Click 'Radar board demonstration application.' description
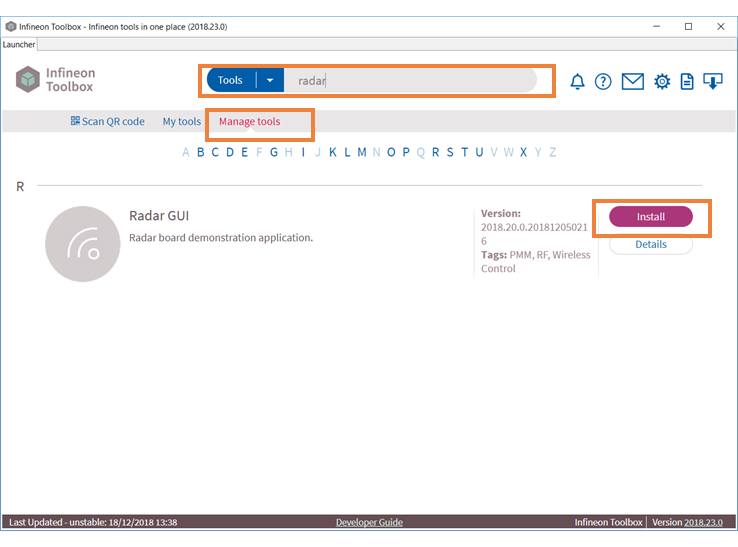 click(221, 238)
